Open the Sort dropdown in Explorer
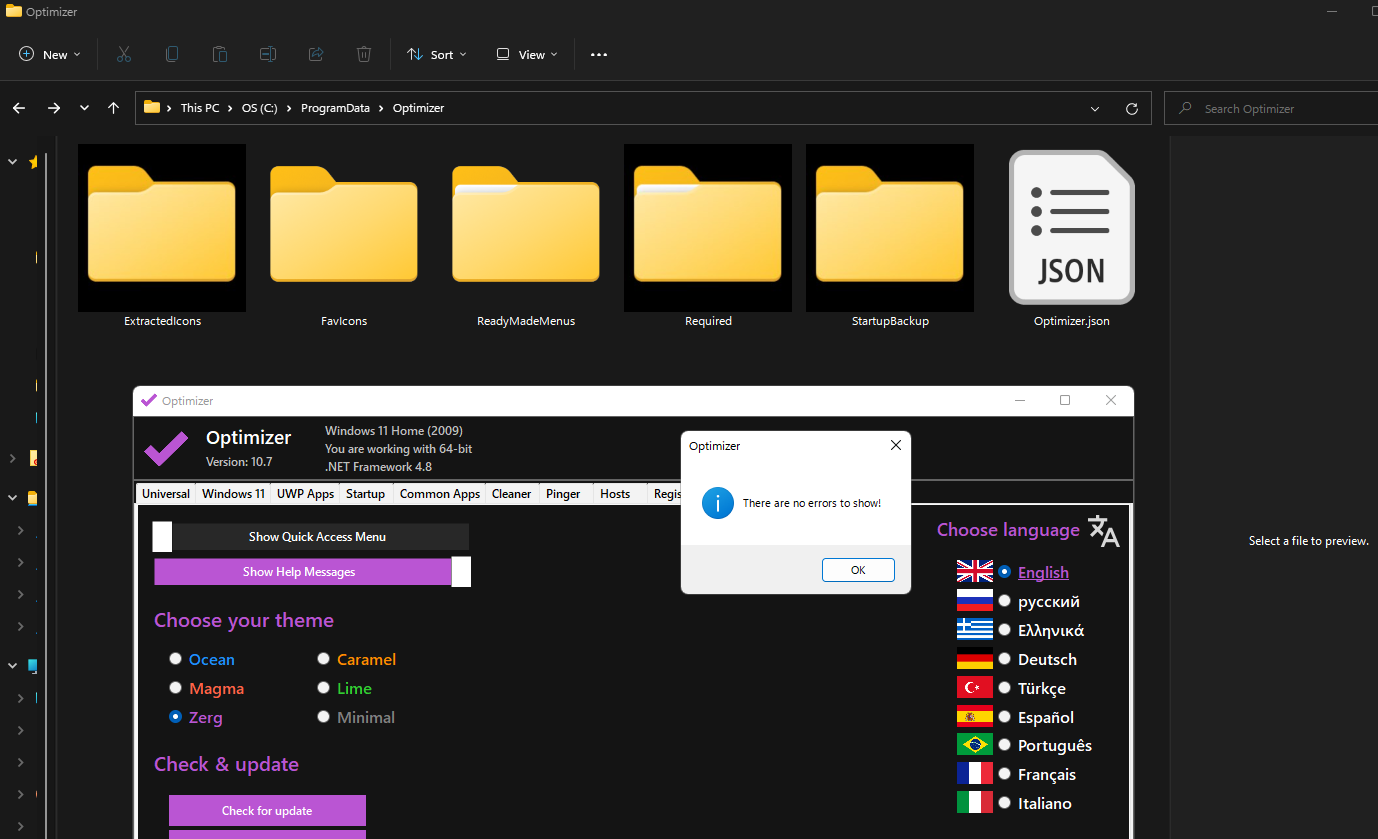The image size is (1378, 839). (436, 54)
